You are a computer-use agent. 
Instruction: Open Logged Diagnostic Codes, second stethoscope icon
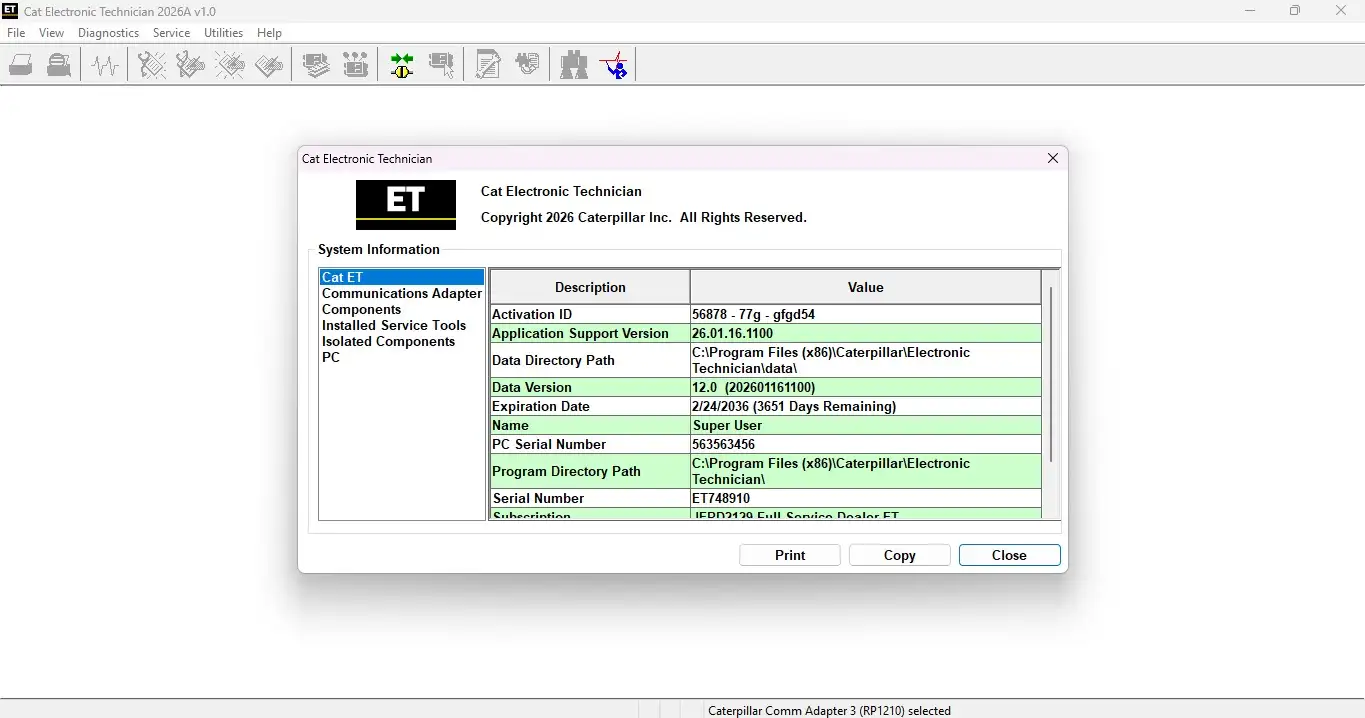190,65
